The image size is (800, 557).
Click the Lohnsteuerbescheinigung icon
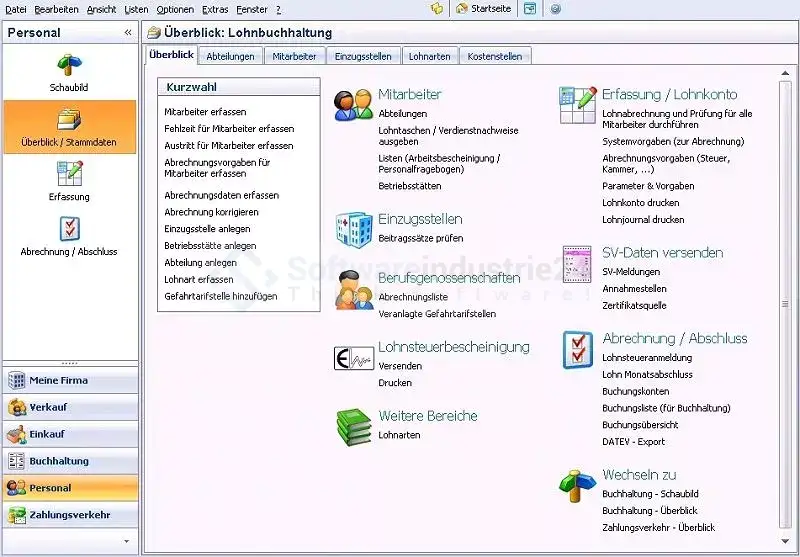coord(353,357)
